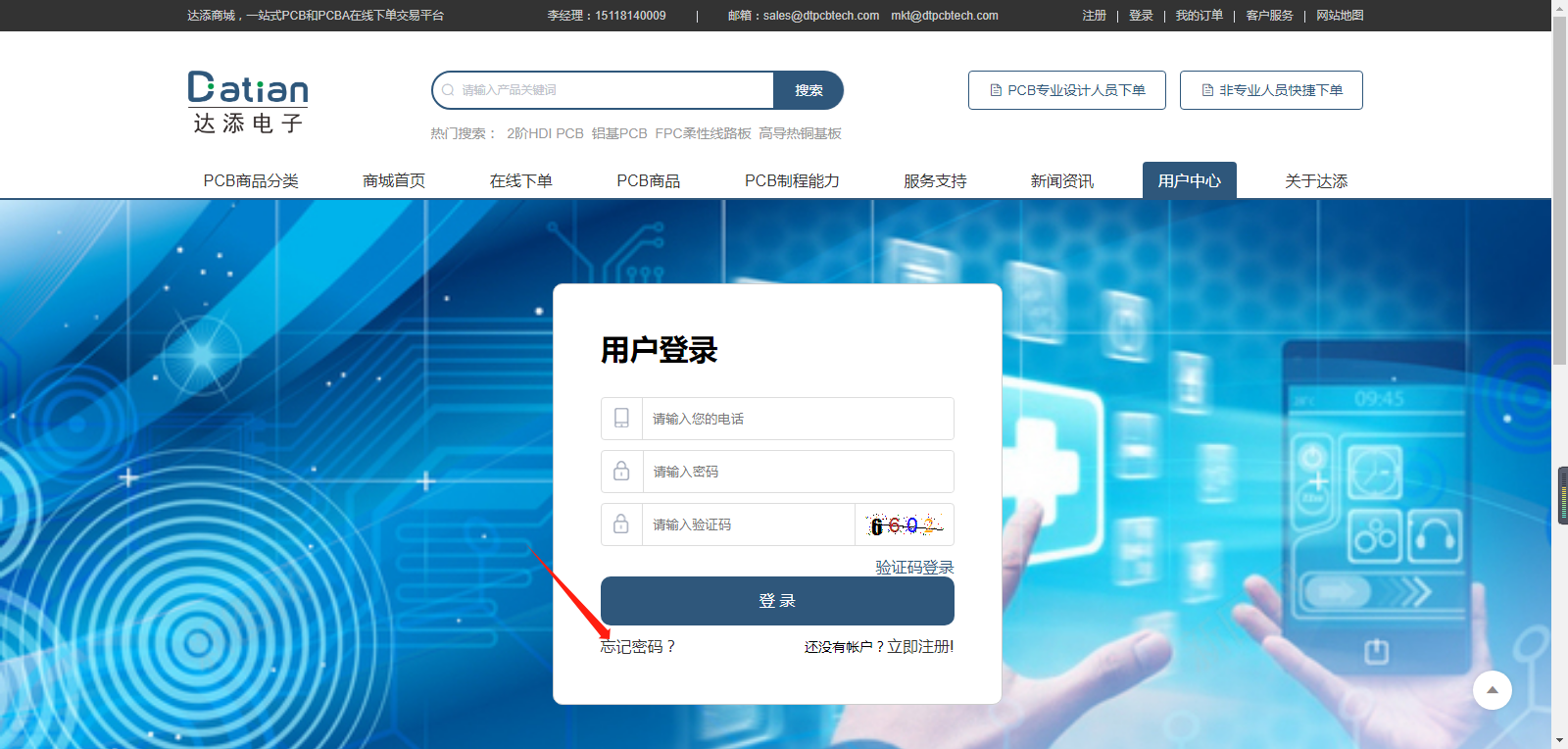The height and width of the screenshot is (749, 1568).
Task: Click the document icon in PCB专业设计人员下单
Action: (996, 90)
